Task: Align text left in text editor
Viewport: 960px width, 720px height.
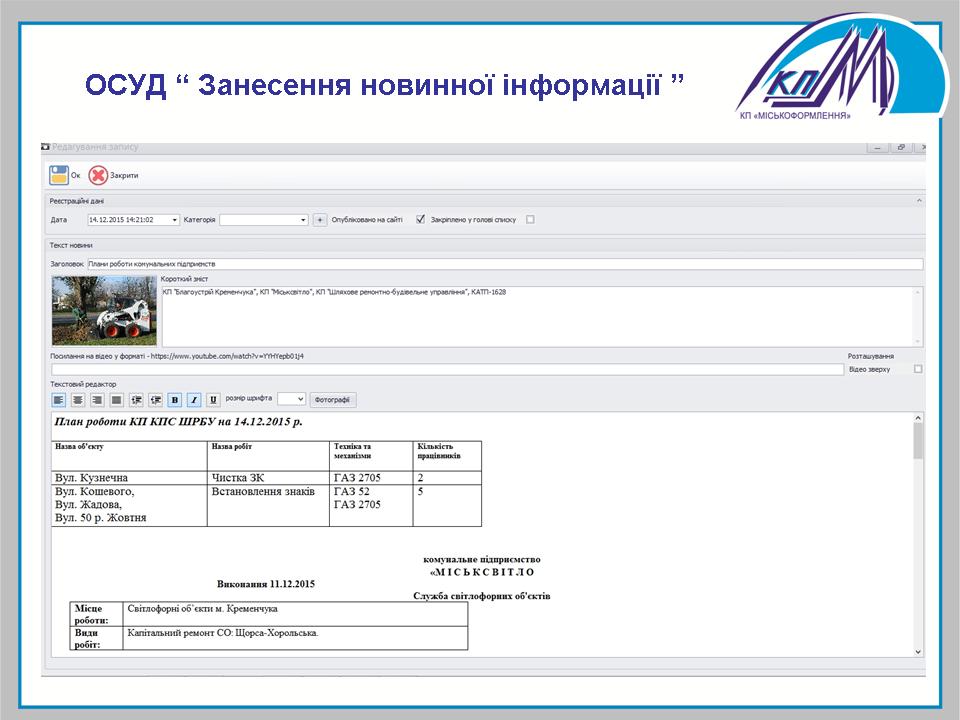Action: [x=59, y=400]
